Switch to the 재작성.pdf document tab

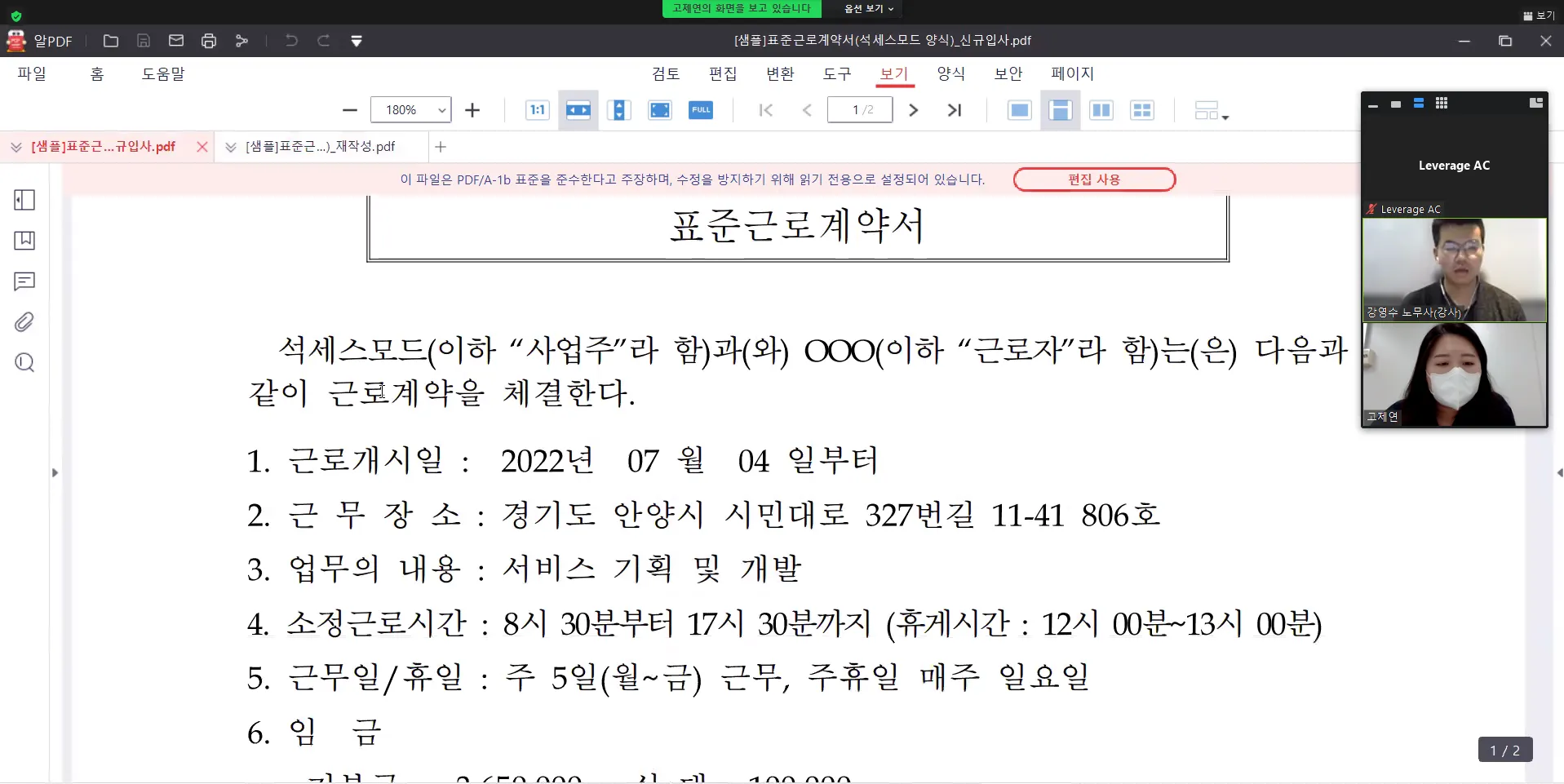pyautogui.click(x=320, y=147)
